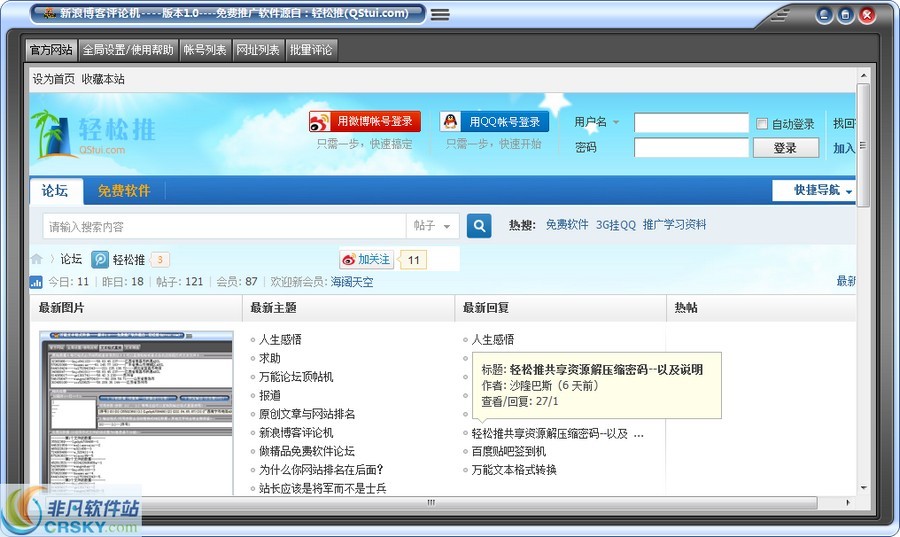Click the 用QQ帐号登录 button
This screenshot has height=537, width=900.
pos(494,122)
